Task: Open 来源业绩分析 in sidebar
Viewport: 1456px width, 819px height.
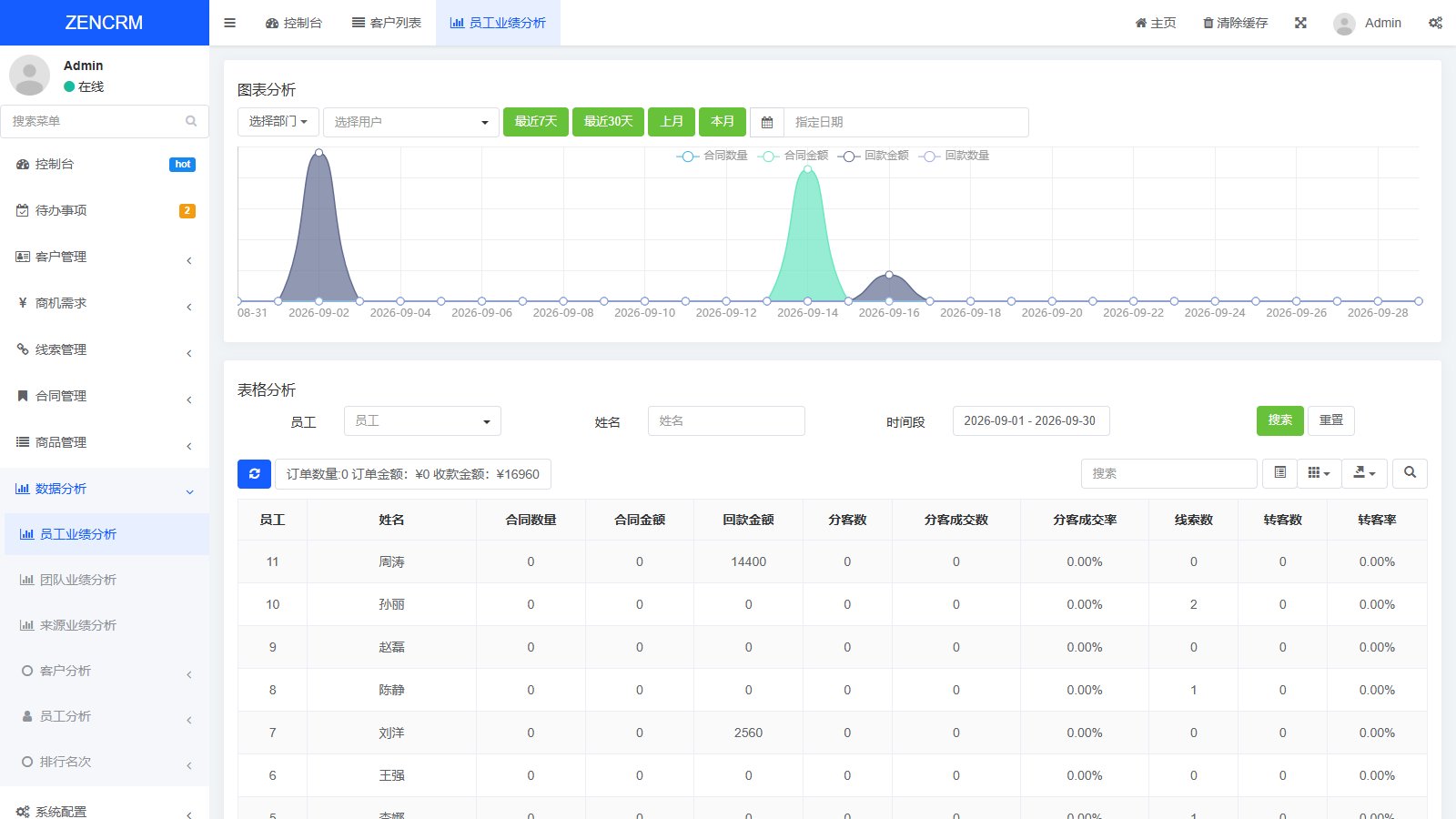Action: 105,625
